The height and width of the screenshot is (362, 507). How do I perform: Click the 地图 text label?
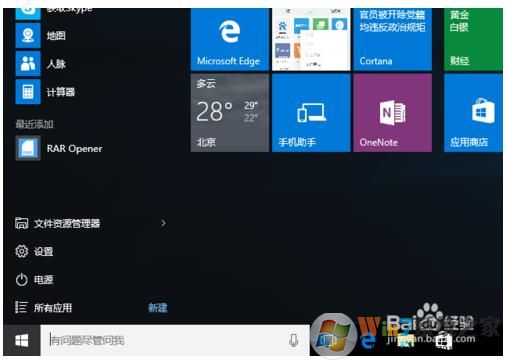pos(56,36)
